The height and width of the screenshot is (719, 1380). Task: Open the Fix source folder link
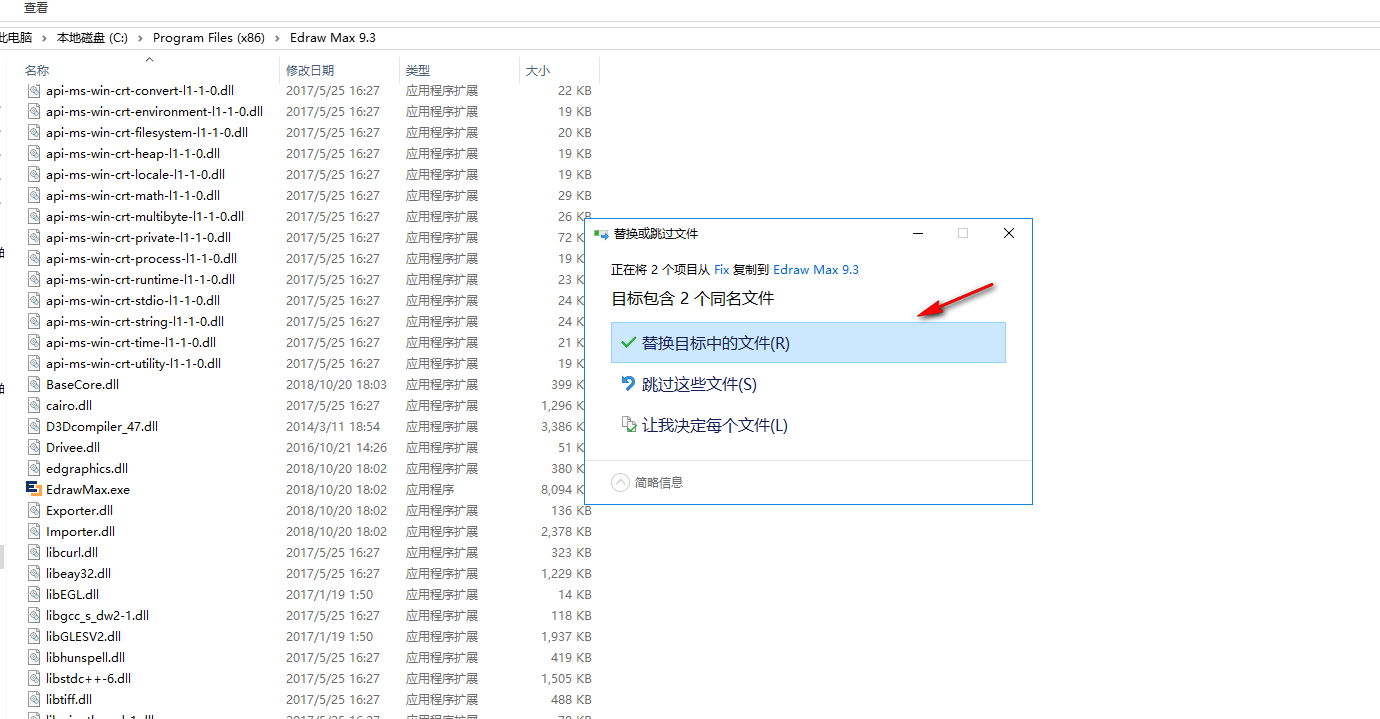(721, 269)
